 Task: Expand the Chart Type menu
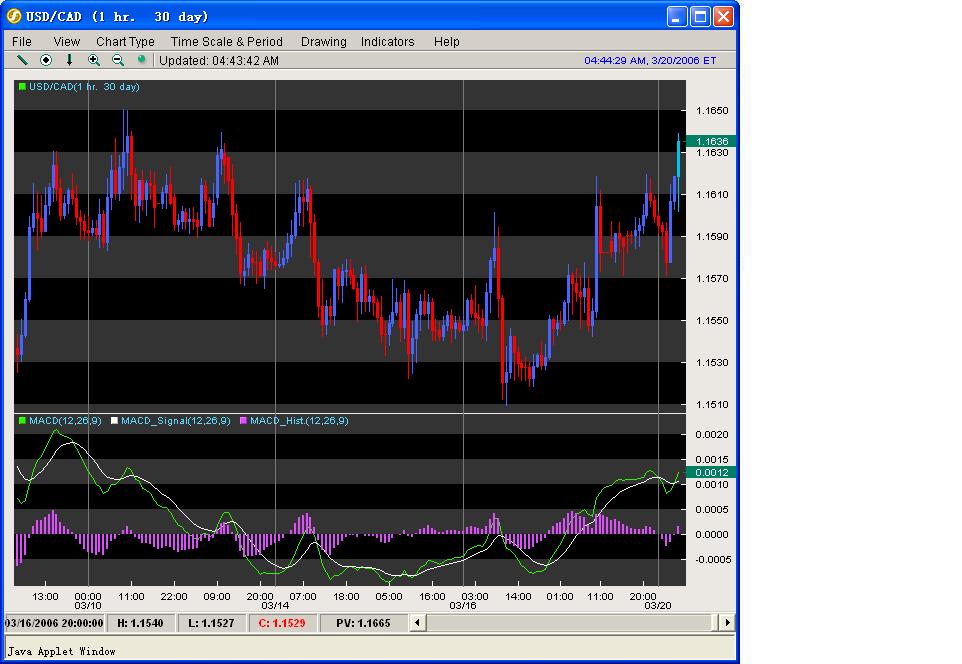coord(125,41)
